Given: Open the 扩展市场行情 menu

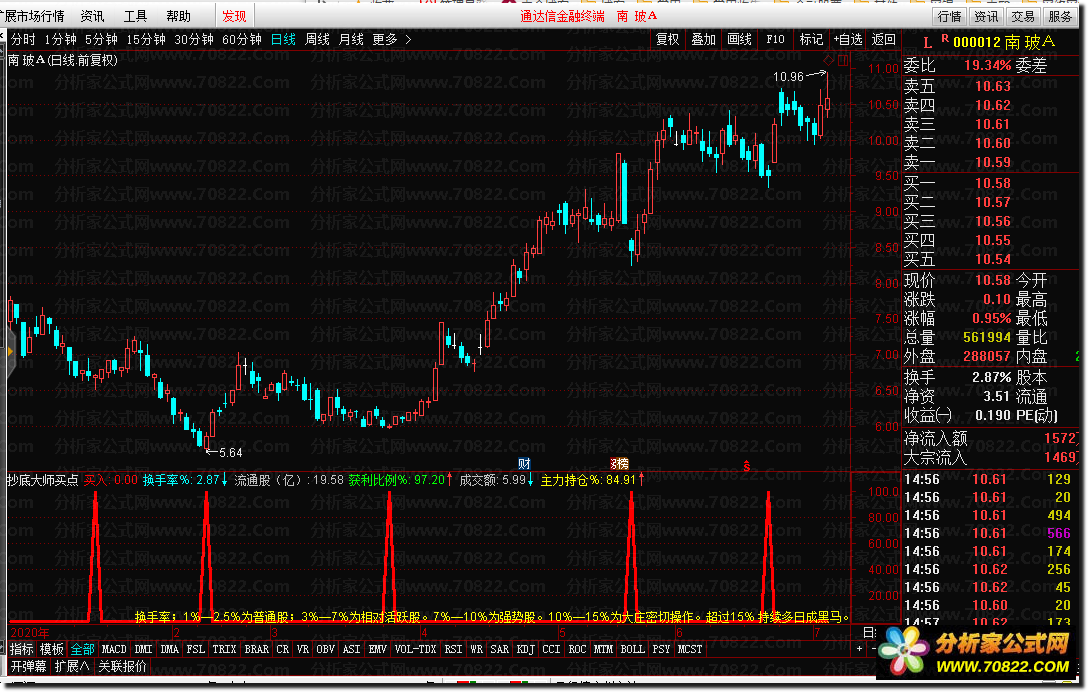Looking at the screenshot, I should (x=32, y=16).
